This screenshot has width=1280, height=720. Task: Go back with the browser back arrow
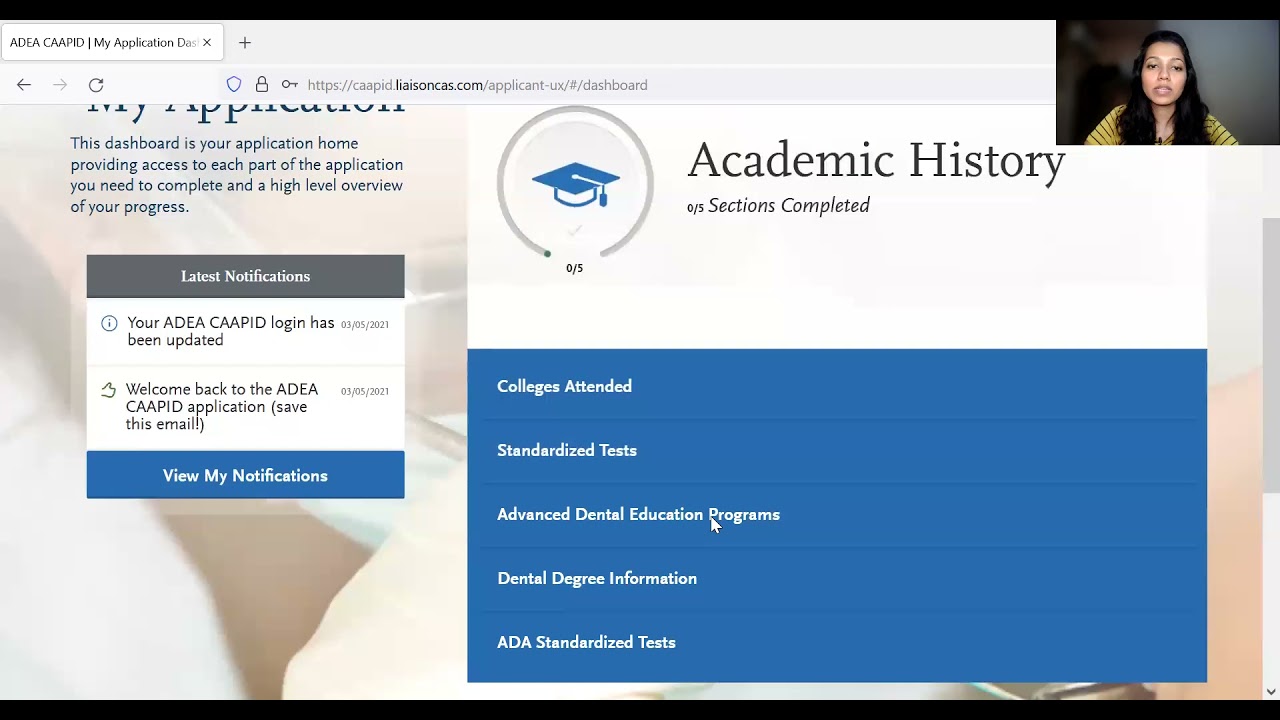click(x=24, y=85)
